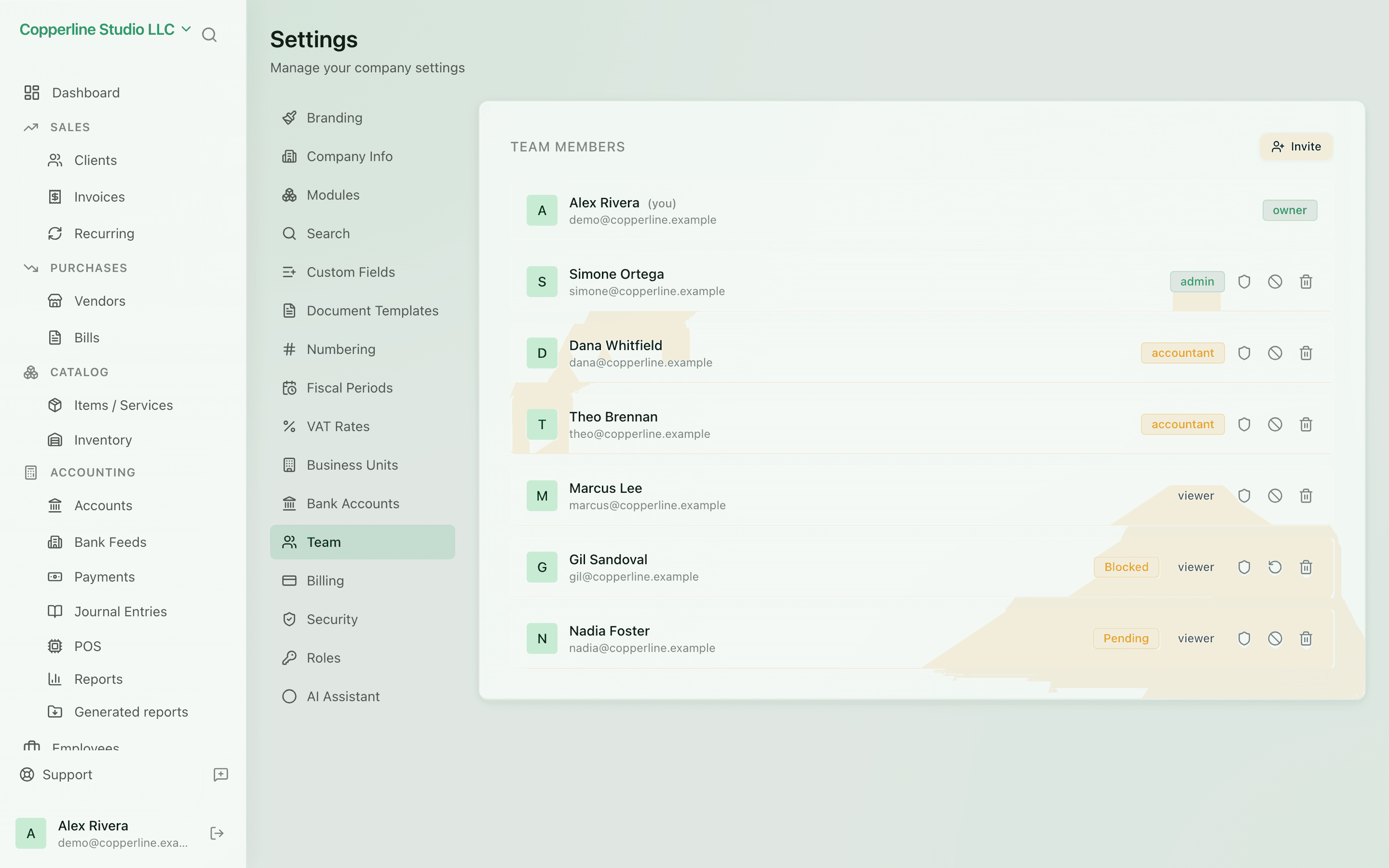Open the Branding settings tab
Viewport: 1389px width, 868px height.
click(362, 118)
